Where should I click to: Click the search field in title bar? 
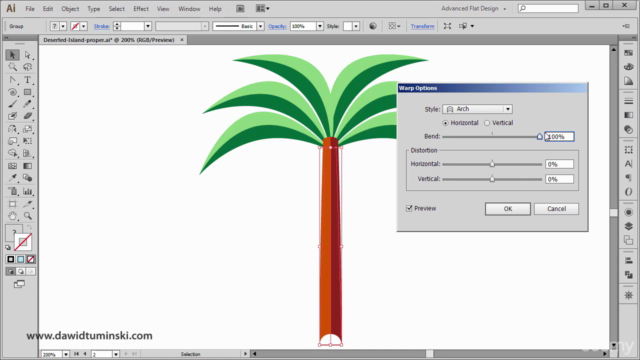[548, 8]
